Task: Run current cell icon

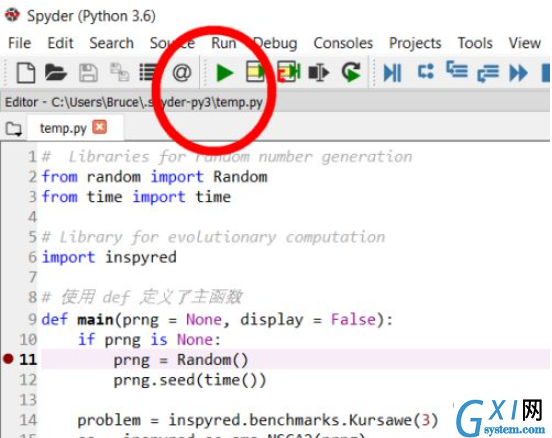Action: click(255, 72)
